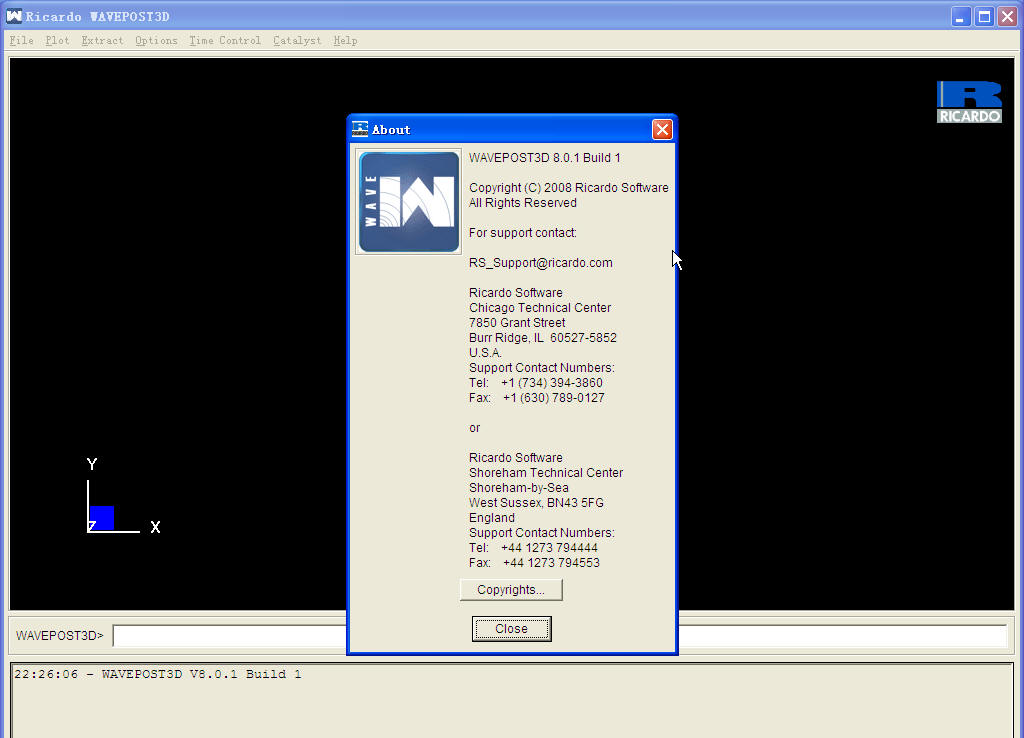Click the log line '22:26:06 - WAVEPOST3D V8.0.1 Build 1'
This screenshot has width=1024, height=738.
[x=158, y=674]
